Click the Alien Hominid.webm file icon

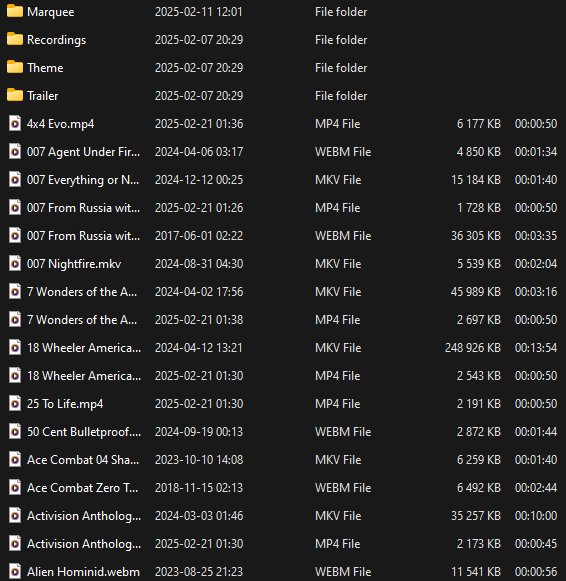pyautogui.click(x=15, y=572)
